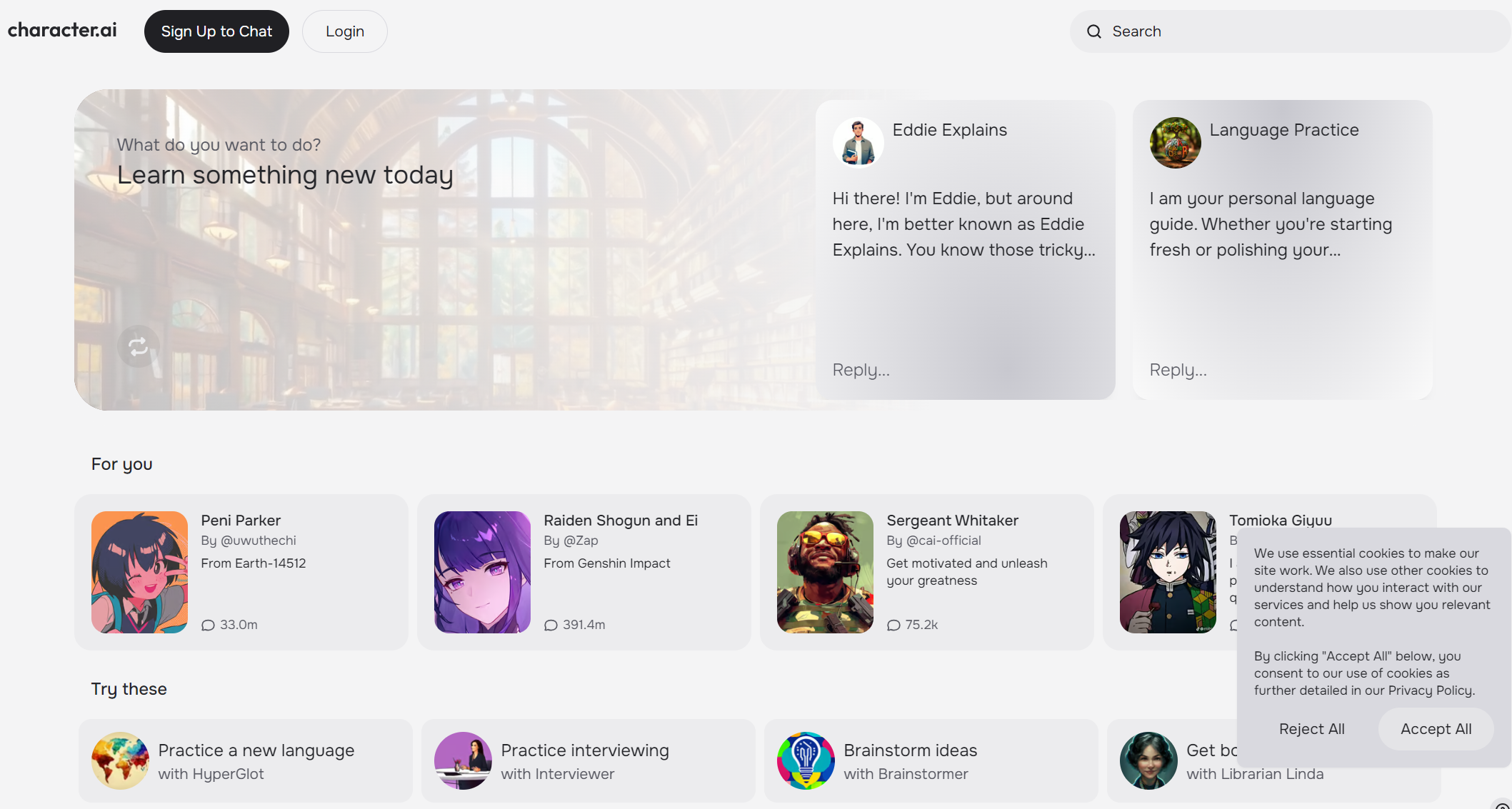
Task: Click the Eddie Explains card title
Action: coord(949,130)
